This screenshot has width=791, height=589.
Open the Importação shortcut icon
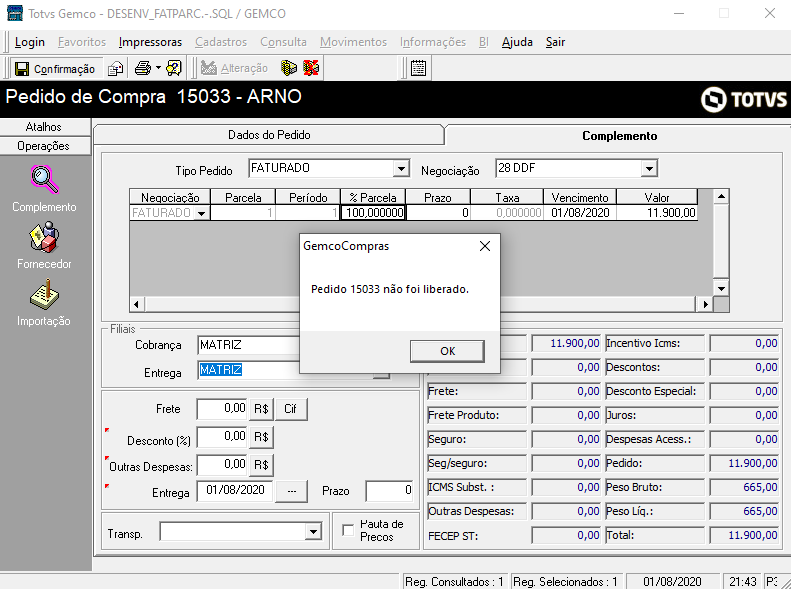[x=44, y=294]
